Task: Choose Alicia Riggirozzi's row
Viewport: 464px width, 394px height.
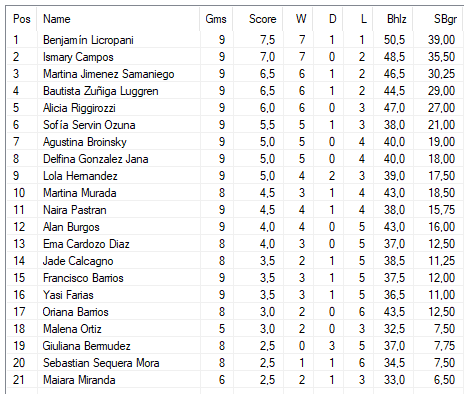Action: [x=235, y=108]
